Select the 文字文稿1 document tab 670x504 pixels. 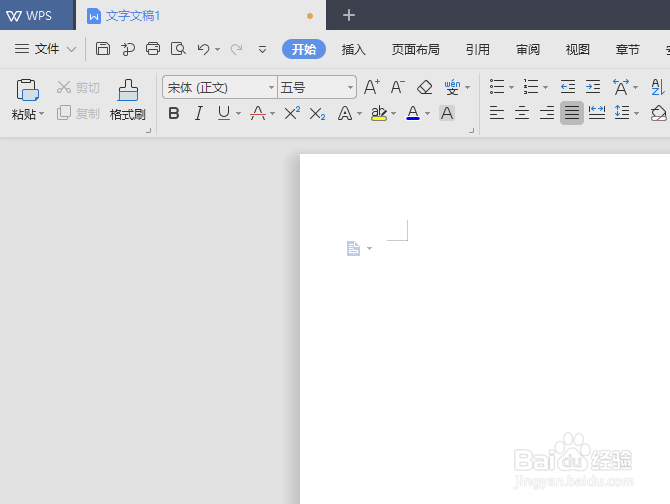[201, 16]
